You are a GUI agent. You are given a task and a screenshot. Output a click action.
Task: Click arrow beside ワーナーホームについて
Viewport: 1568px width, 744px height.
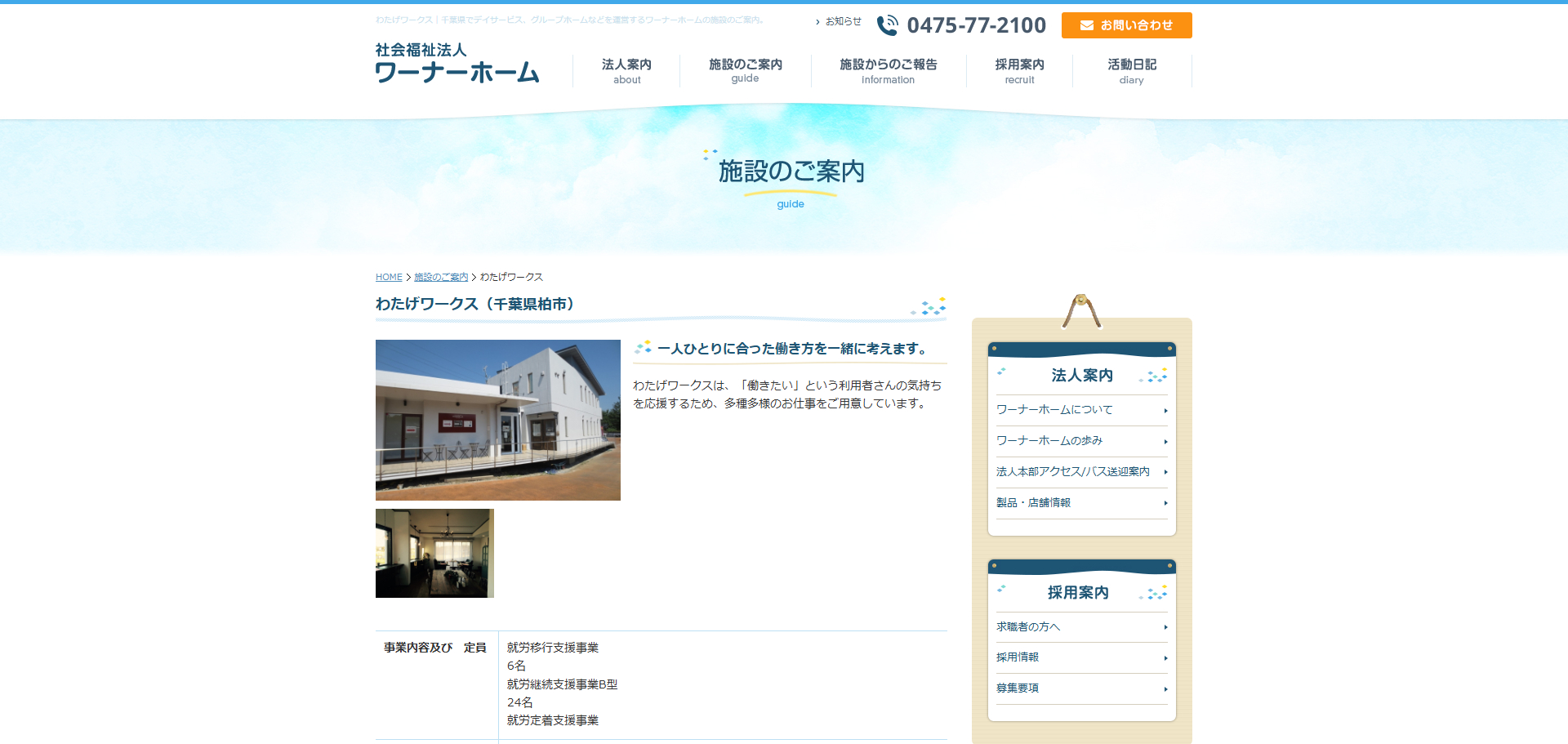(x=1165, y=411)
